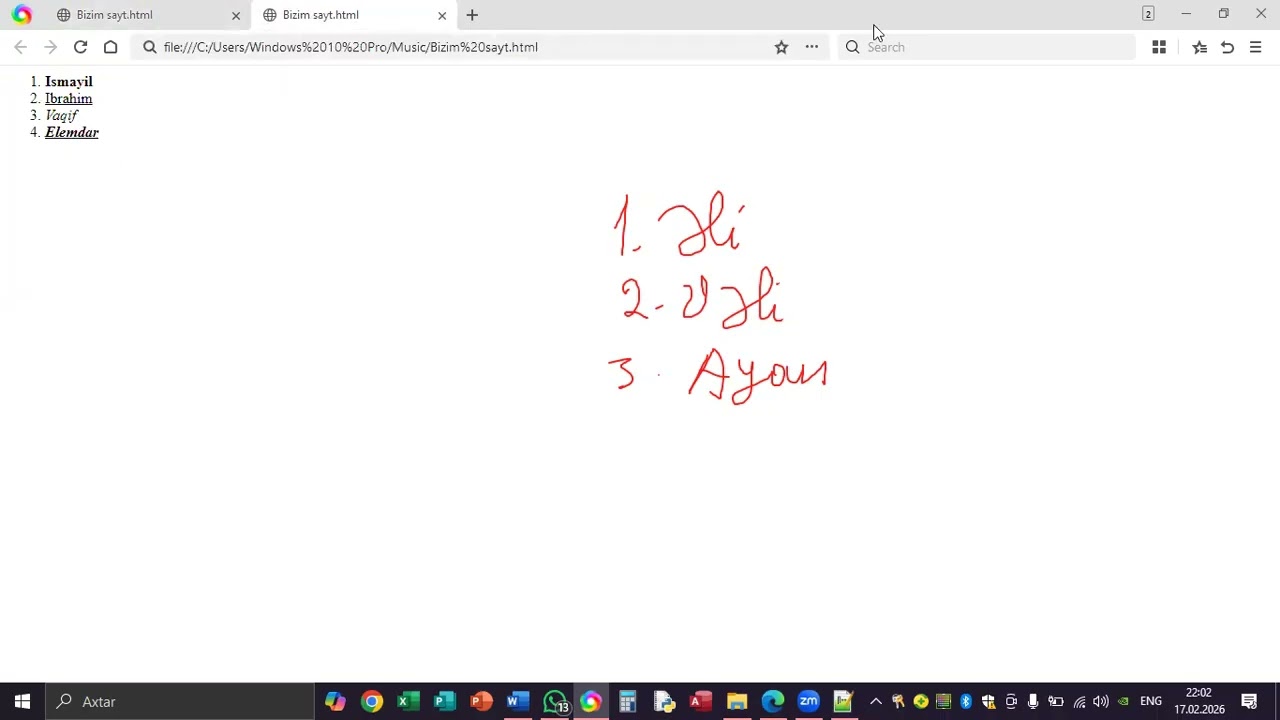Click the list item Ismayil
Image resolution: width=1280 pixels, height=720 pixels.
pyautogui.click(x=69, y=81)
